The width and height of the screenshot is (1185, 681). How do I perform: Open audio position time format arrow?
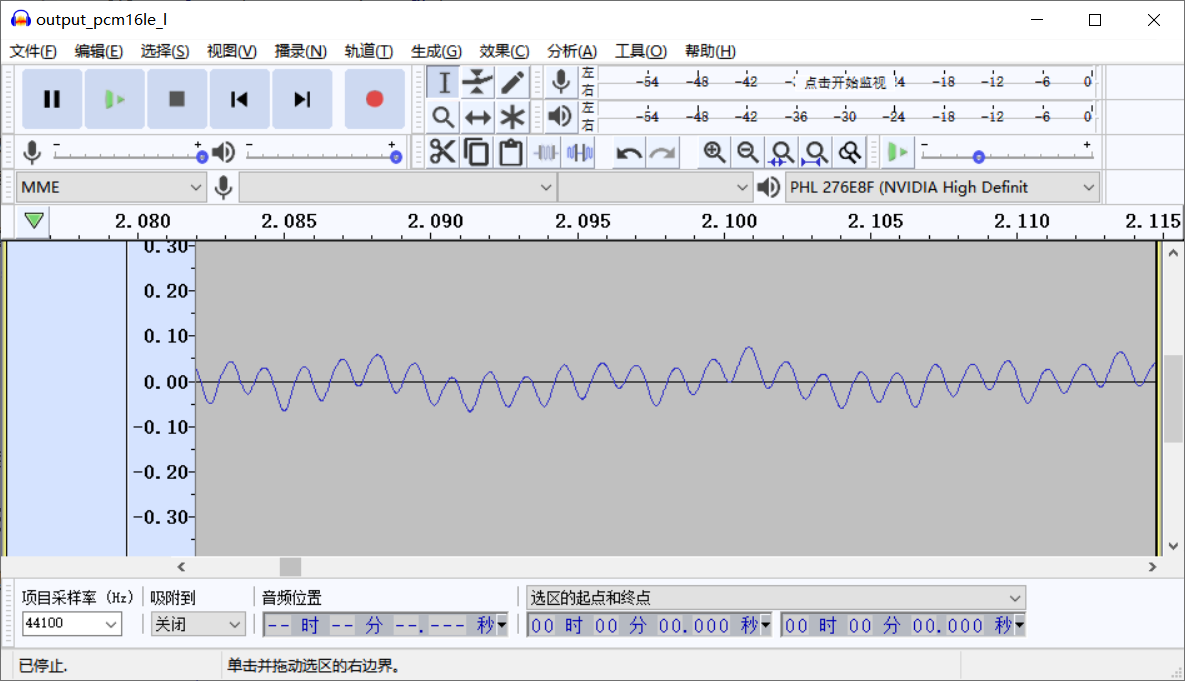coord(502,625)
